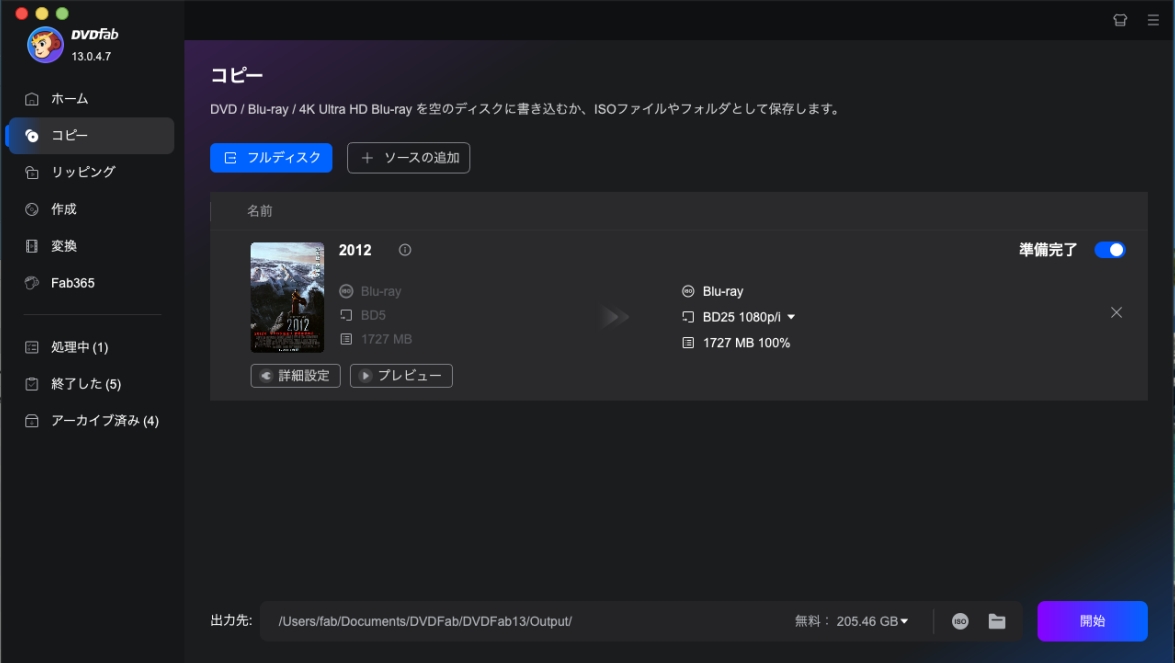
Task: Click the output Blu-ray disc icon
Action: pyautogui.click(x=688, y=291)
